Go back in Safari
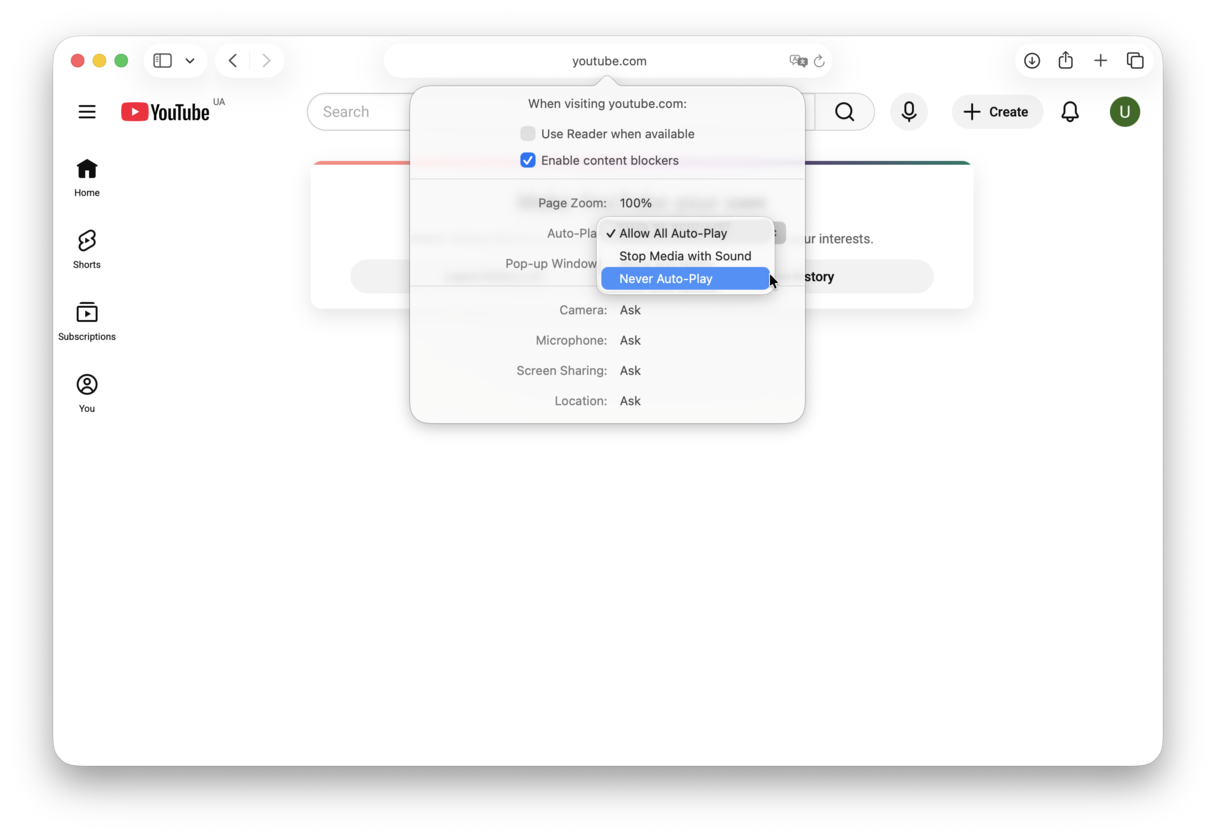This screenshot has height=836, width=1216. point(233,61)
